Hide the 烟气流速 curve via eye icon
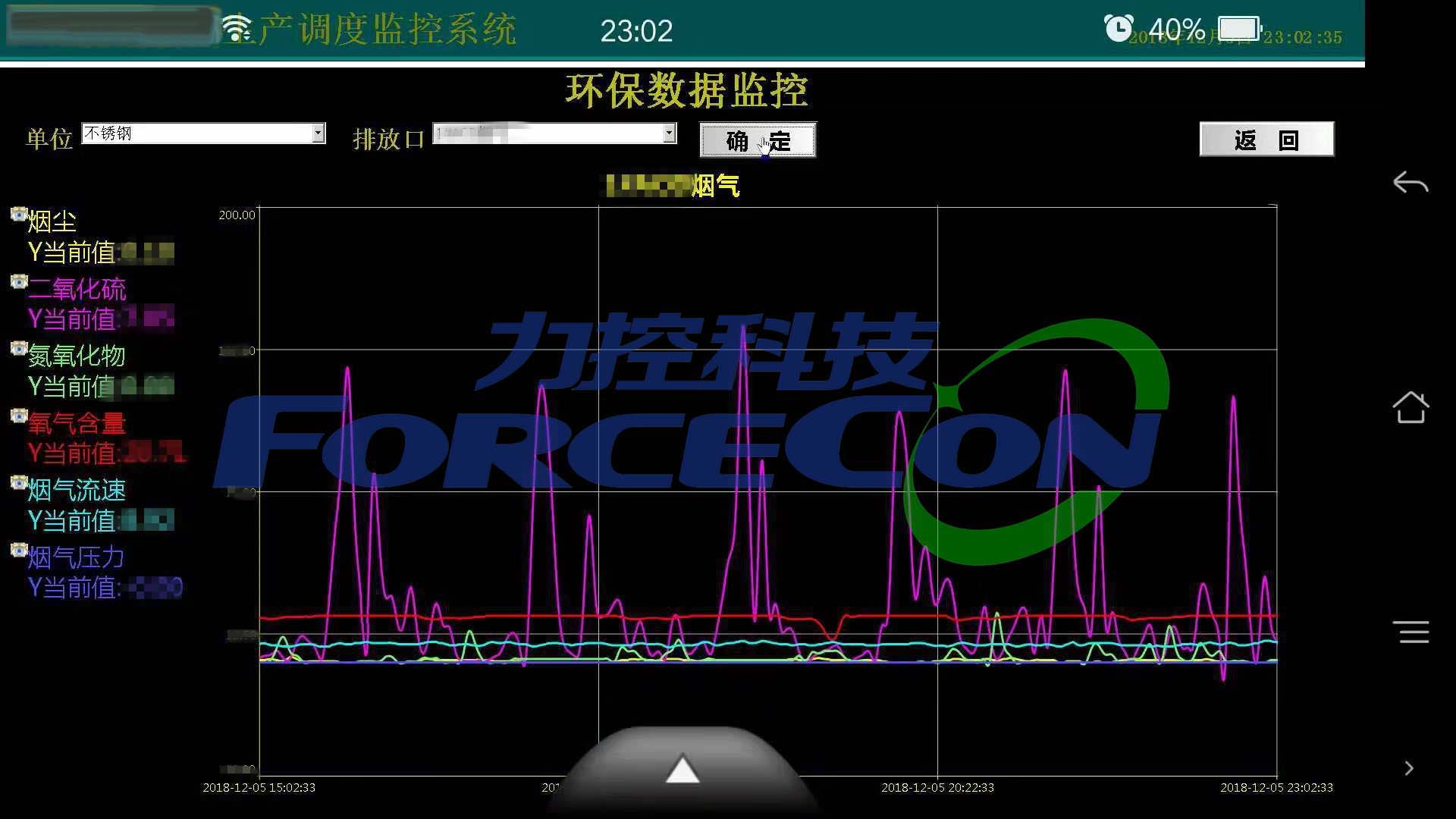Viewport: 1456px width, 819px height. (19, 483)
